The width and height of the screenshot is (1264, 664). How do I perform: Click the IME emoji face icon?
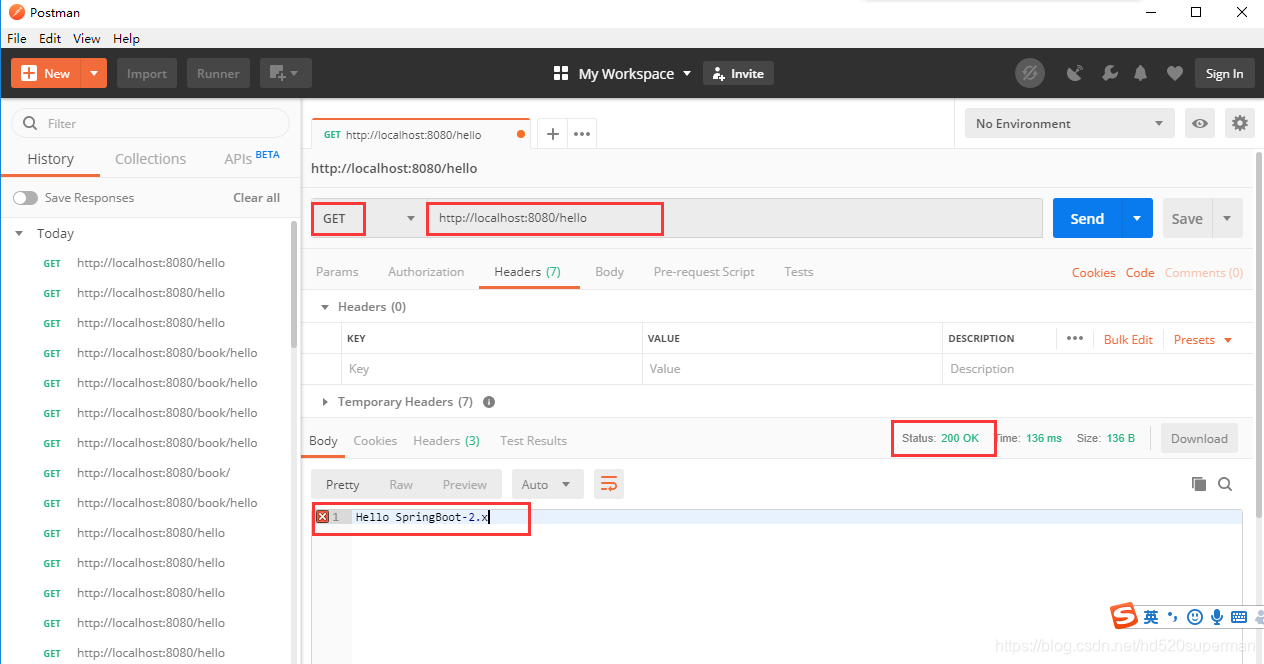point(1196,617)
